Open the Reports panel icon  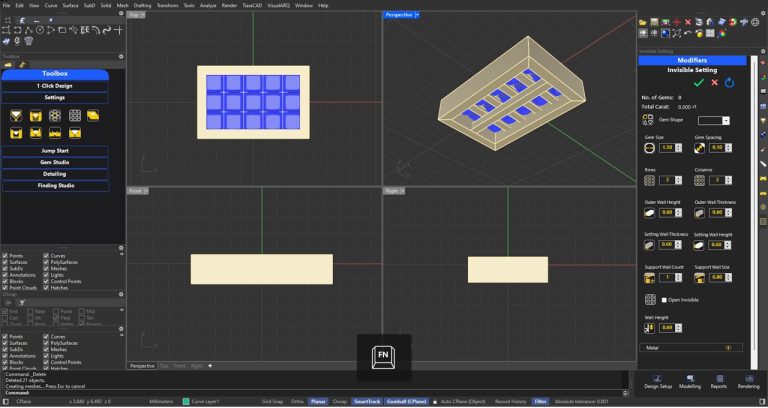pyautogui.click(x=718, y=379)
